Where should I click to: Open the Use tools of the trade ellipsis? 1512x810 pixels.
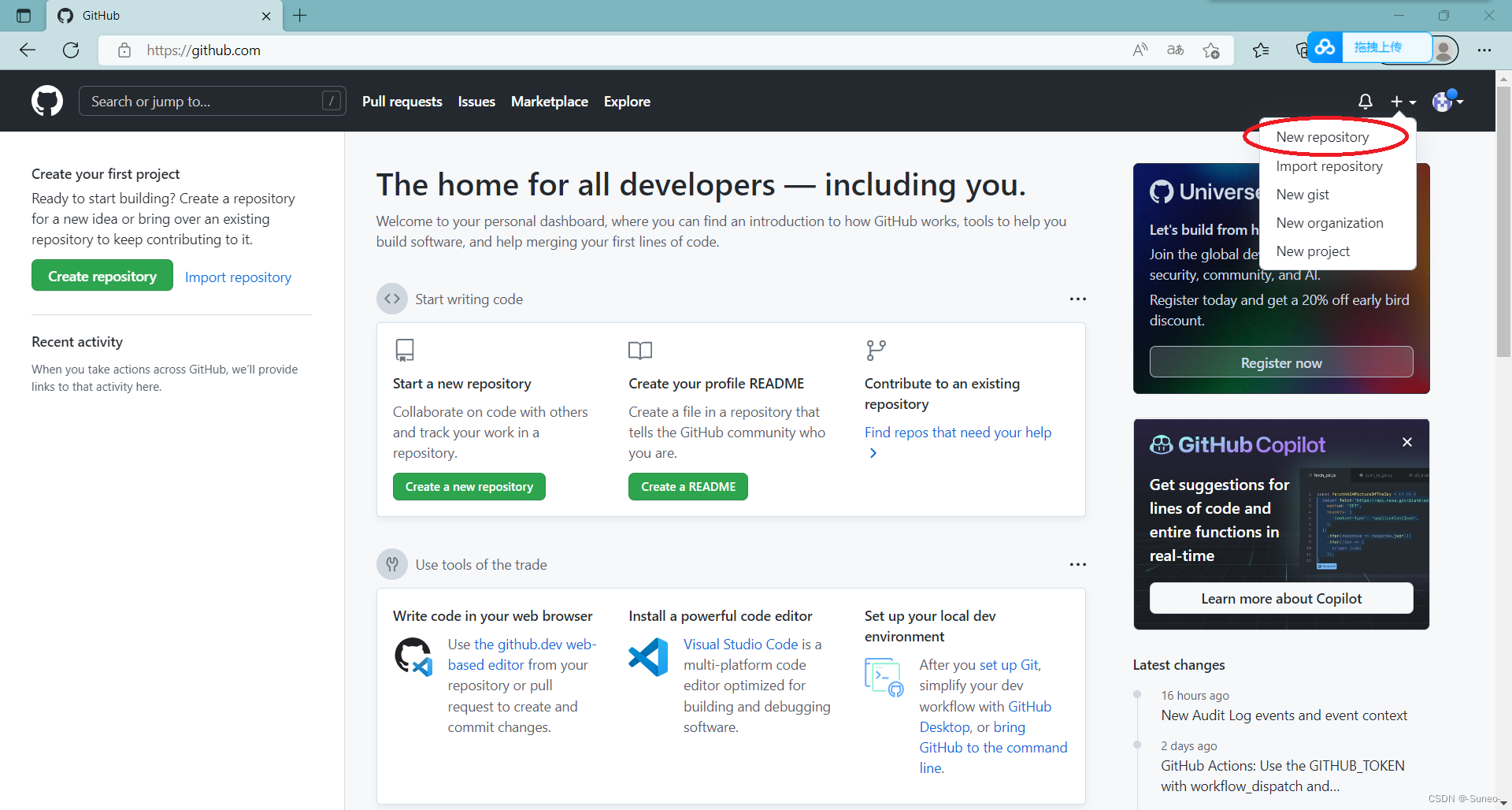point(1078,564)
